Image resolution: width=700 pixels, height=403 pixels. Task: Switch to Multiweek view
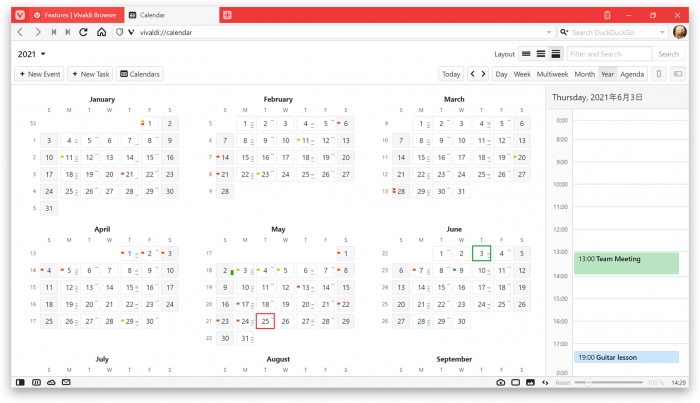coord(552,74)
